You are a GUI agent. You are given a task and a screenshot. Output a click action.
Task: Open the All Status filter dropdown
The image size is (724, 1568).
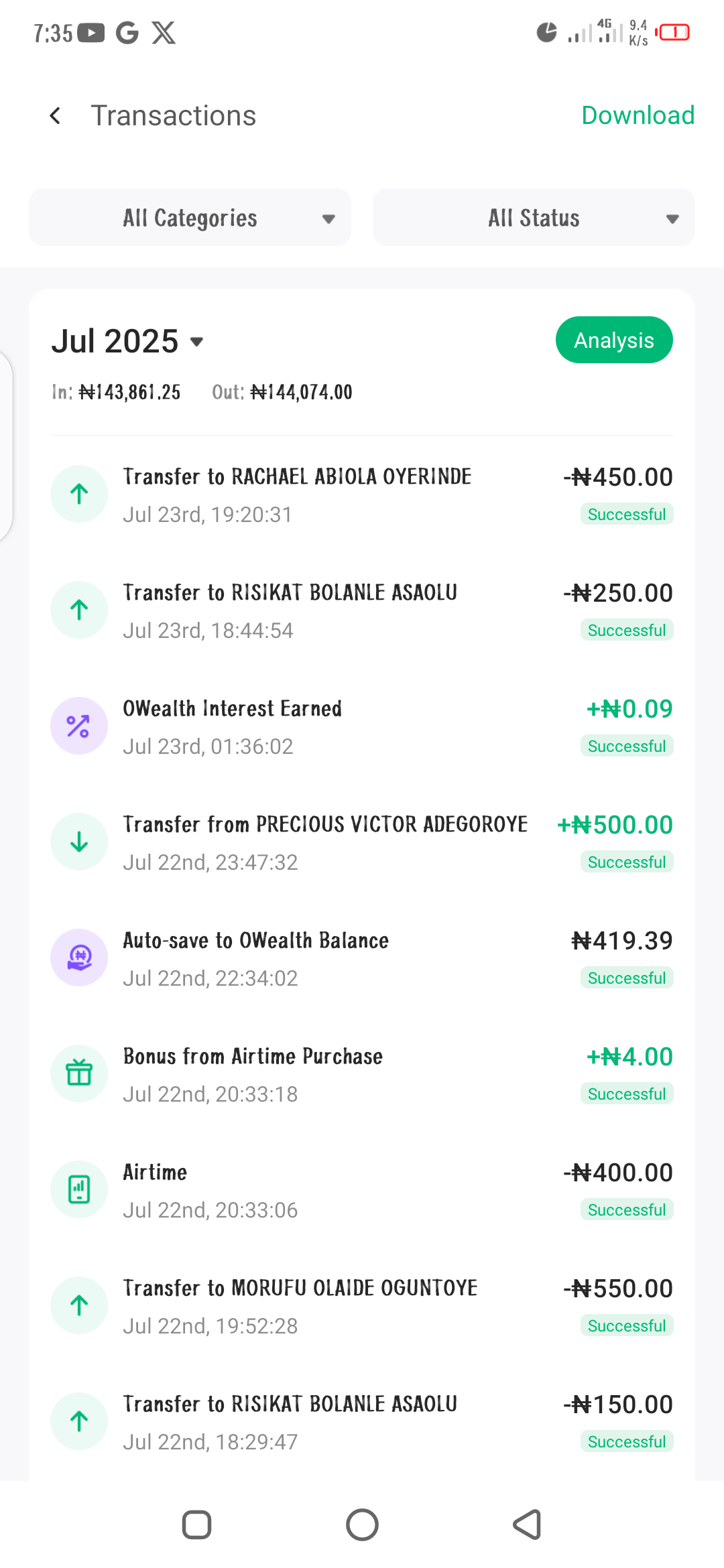coord(534,218)
